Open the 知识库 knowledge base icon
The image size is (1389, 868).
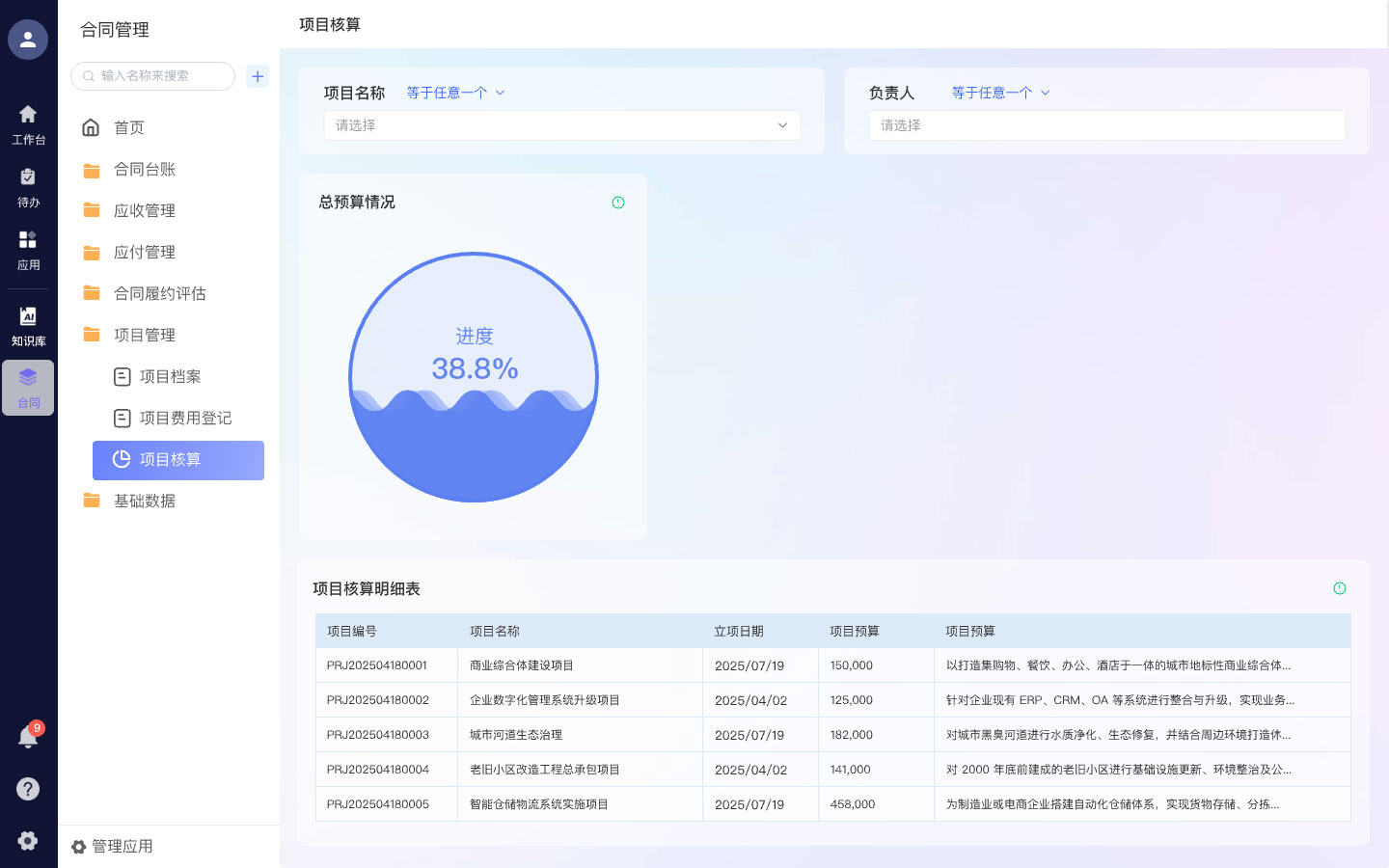28,325
